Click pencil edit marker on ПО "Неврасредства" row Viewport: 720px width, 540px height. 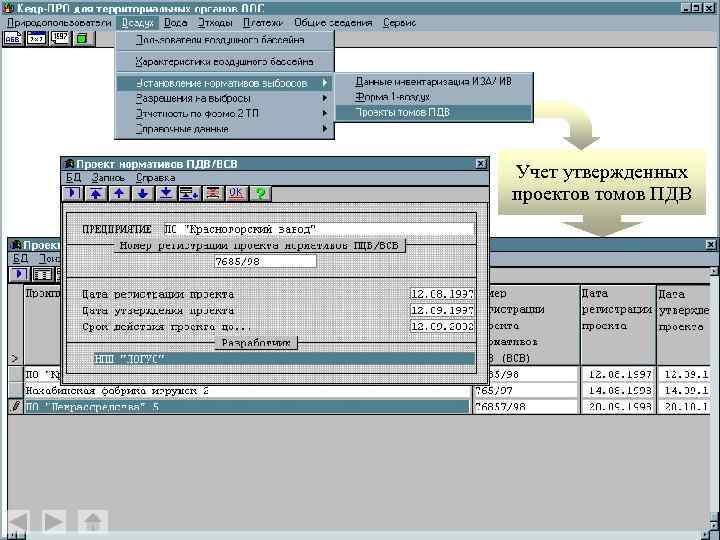click(x=16, y=406)
